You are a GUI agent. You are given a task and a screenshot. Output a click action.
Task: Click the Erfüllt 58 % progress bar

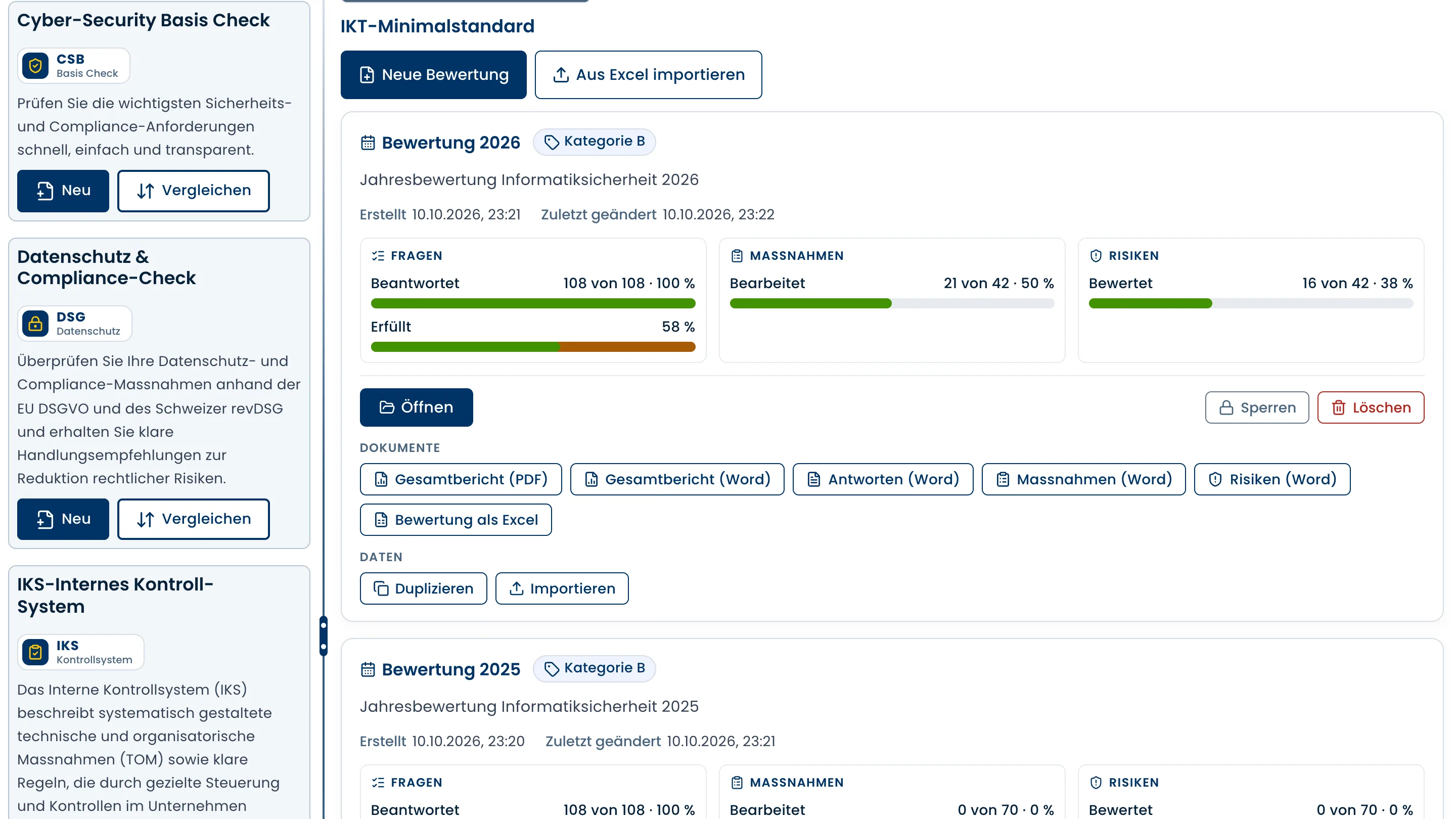point(533,346)
